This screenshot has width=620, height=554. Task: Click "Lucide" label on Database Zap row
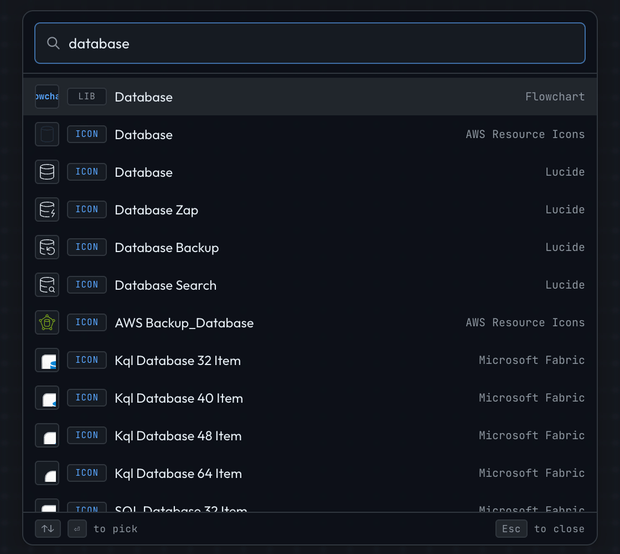point(565,209)
